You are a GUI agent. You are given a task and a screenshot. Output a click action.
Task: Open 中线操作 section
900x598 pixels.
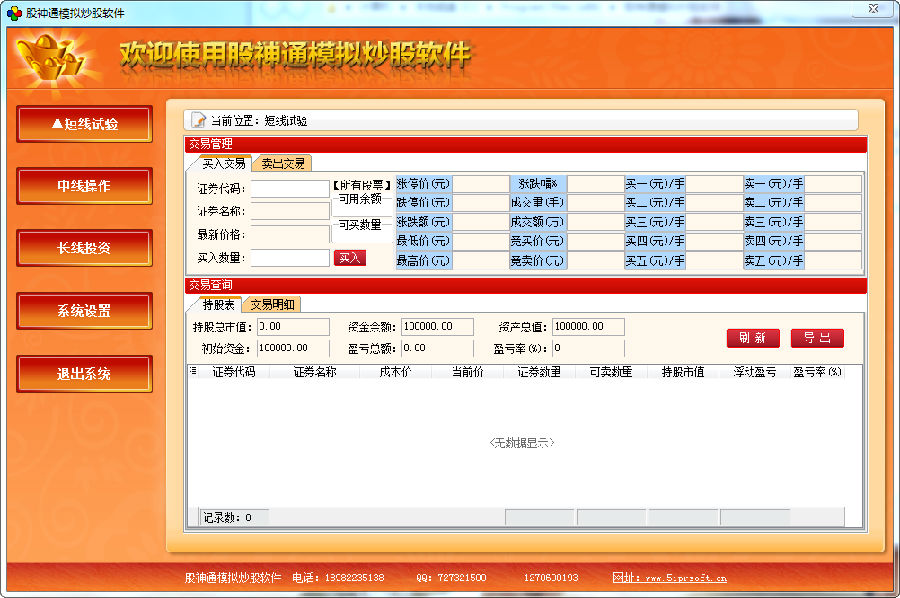[84, 186]
